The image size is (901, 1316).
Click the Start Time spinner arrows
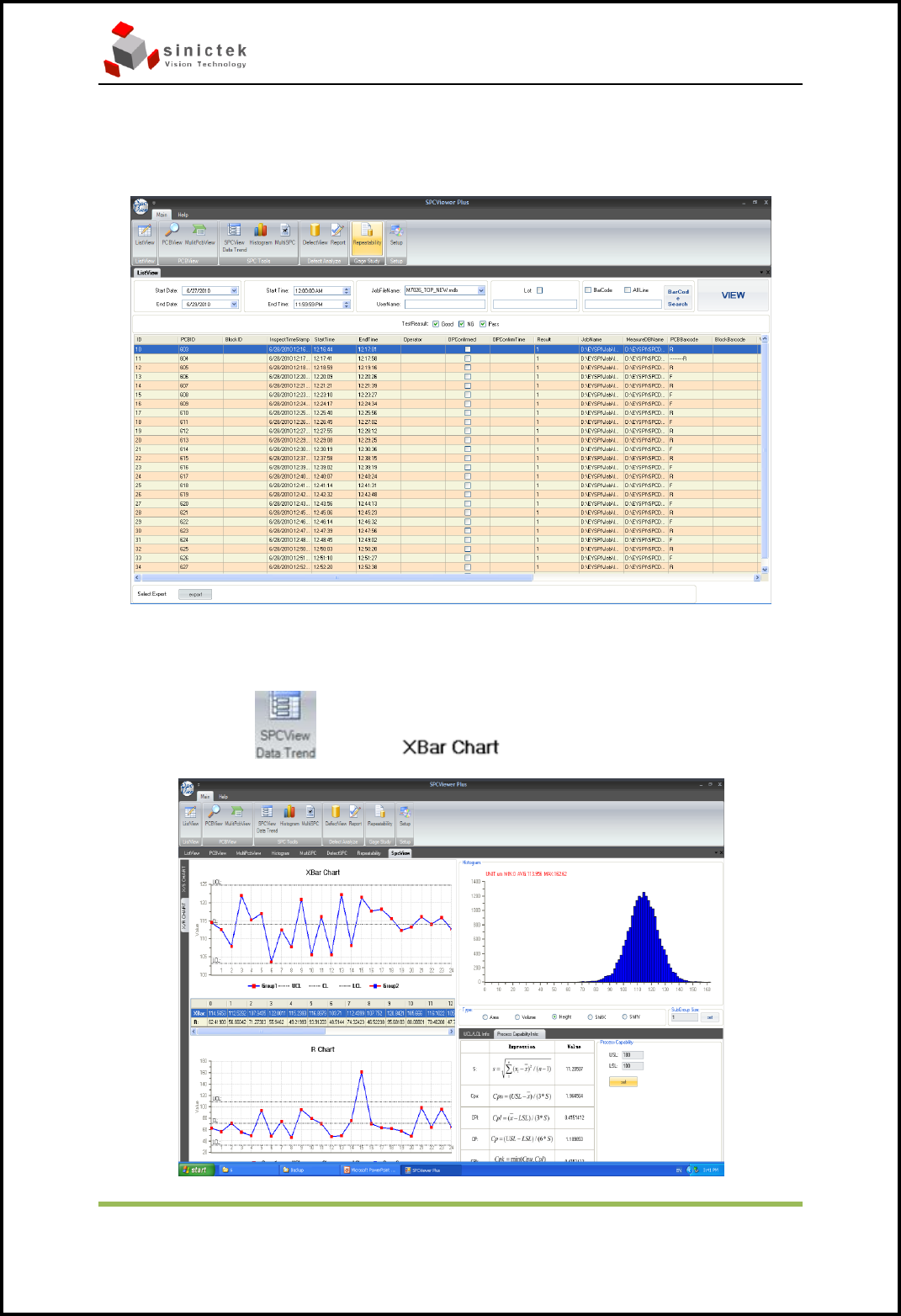347,290
